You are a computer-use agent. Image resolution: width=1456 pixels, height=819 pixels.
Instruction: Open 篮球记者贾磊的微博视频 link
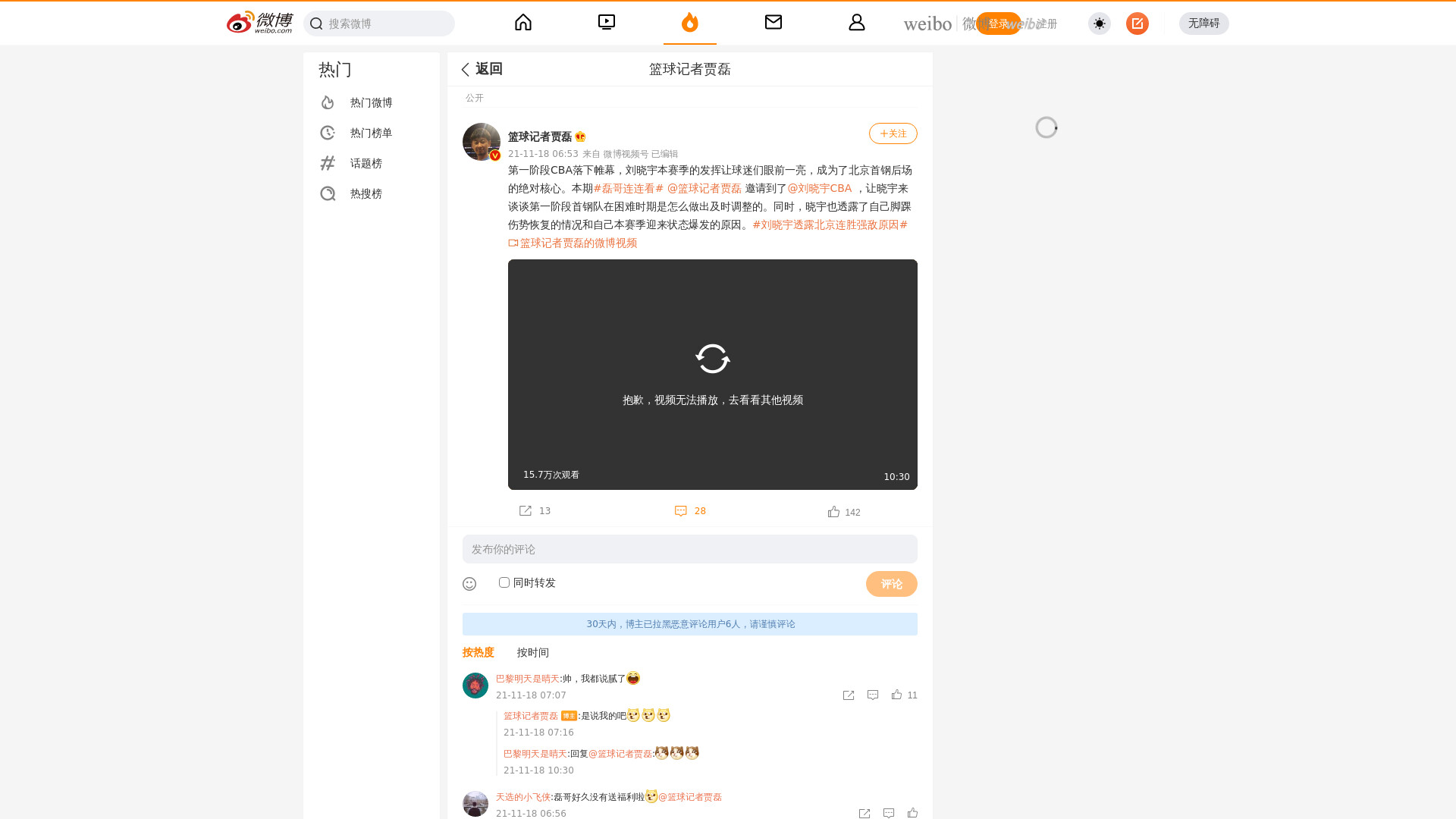573,243
